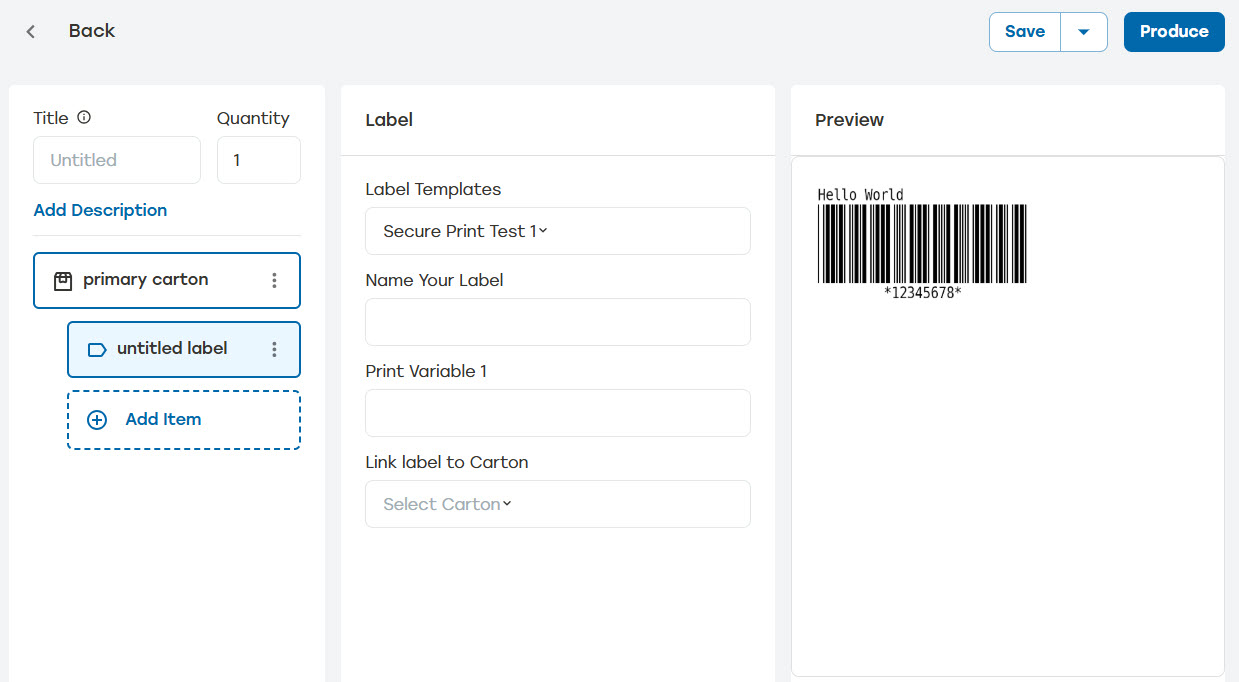Select the untitled label tree item
This screenshot has width=1239, height=682.
(x=184, y=349)
